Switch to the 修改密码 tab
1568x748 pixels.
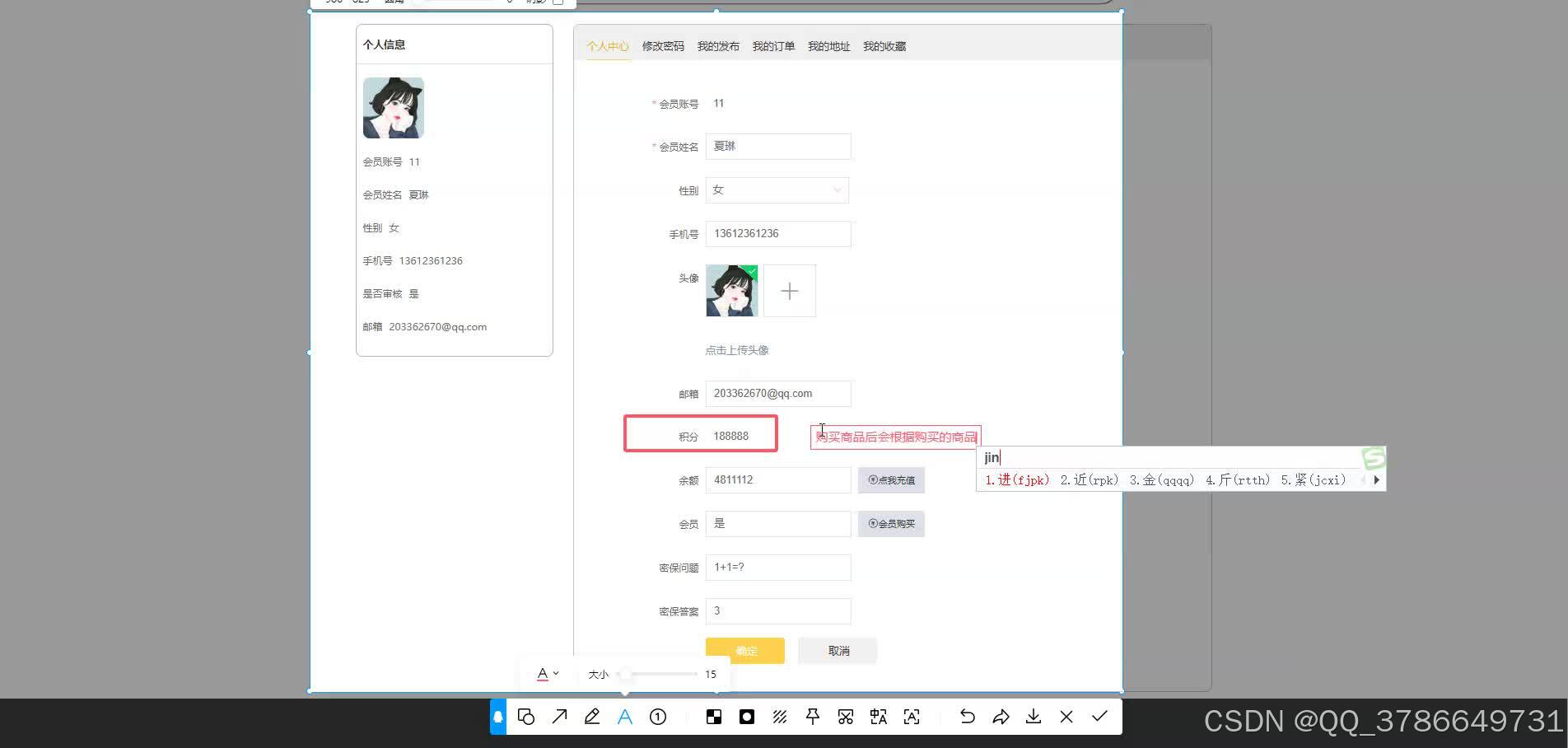click(662, 46)
